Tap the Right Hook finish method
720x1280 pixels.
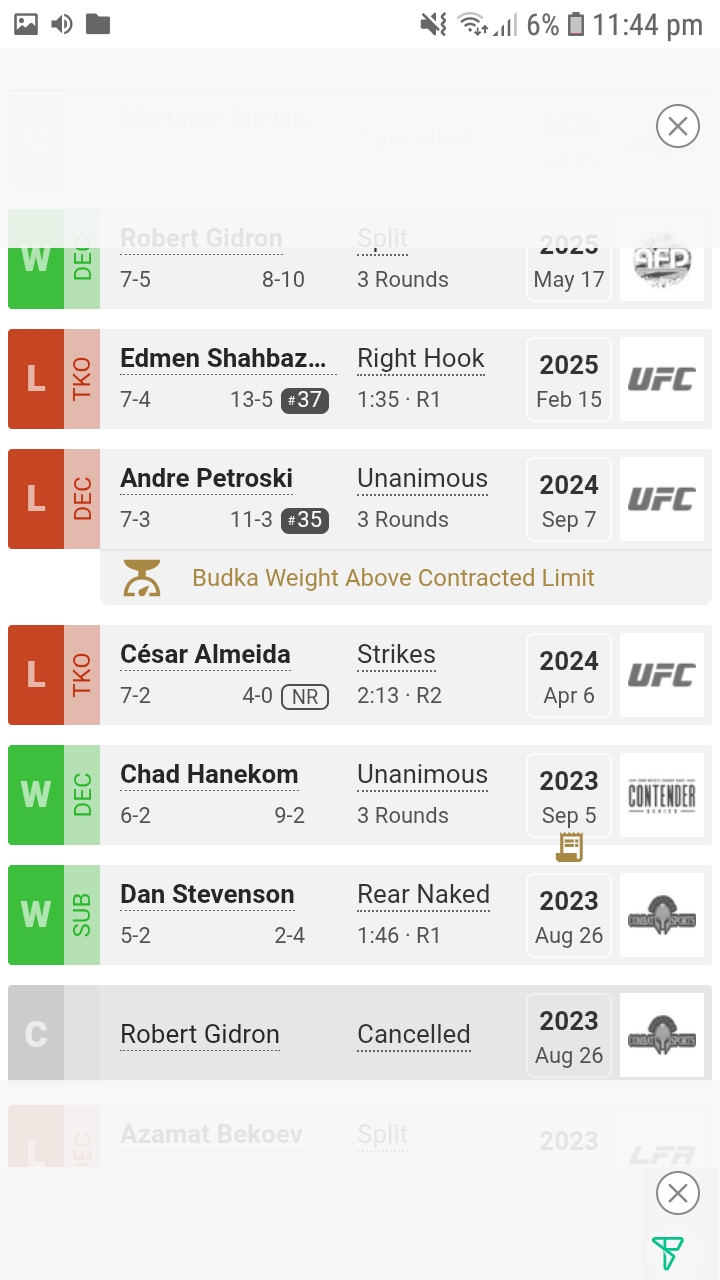point(420,359)
